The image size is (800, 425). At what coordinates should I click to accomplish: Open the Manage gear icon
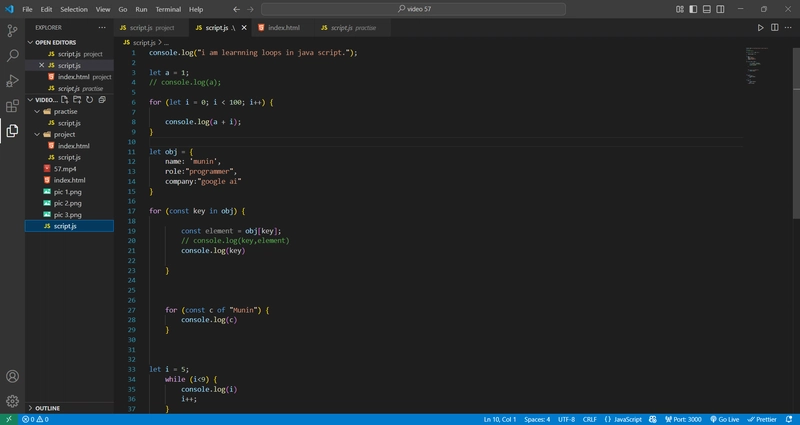click(x=12, y=401)
